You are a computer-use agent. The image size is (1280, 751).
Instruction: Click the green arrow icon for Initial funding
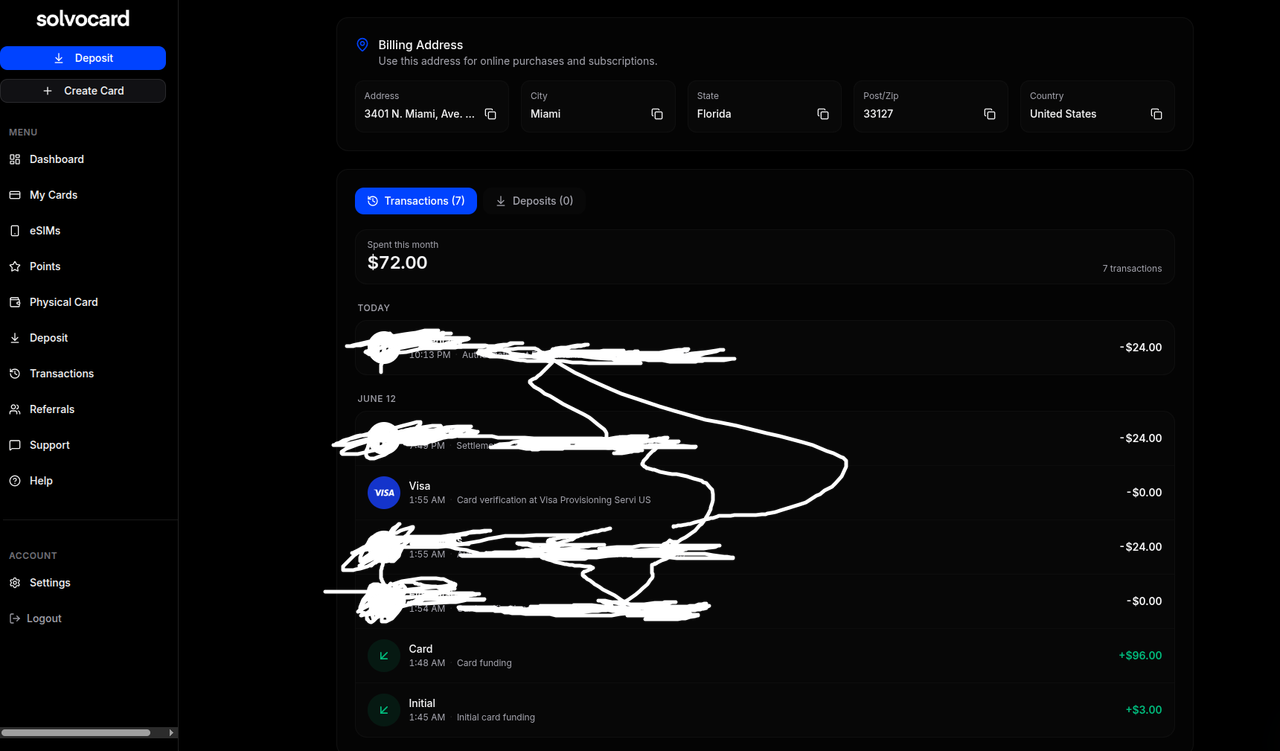coord(384,709)
